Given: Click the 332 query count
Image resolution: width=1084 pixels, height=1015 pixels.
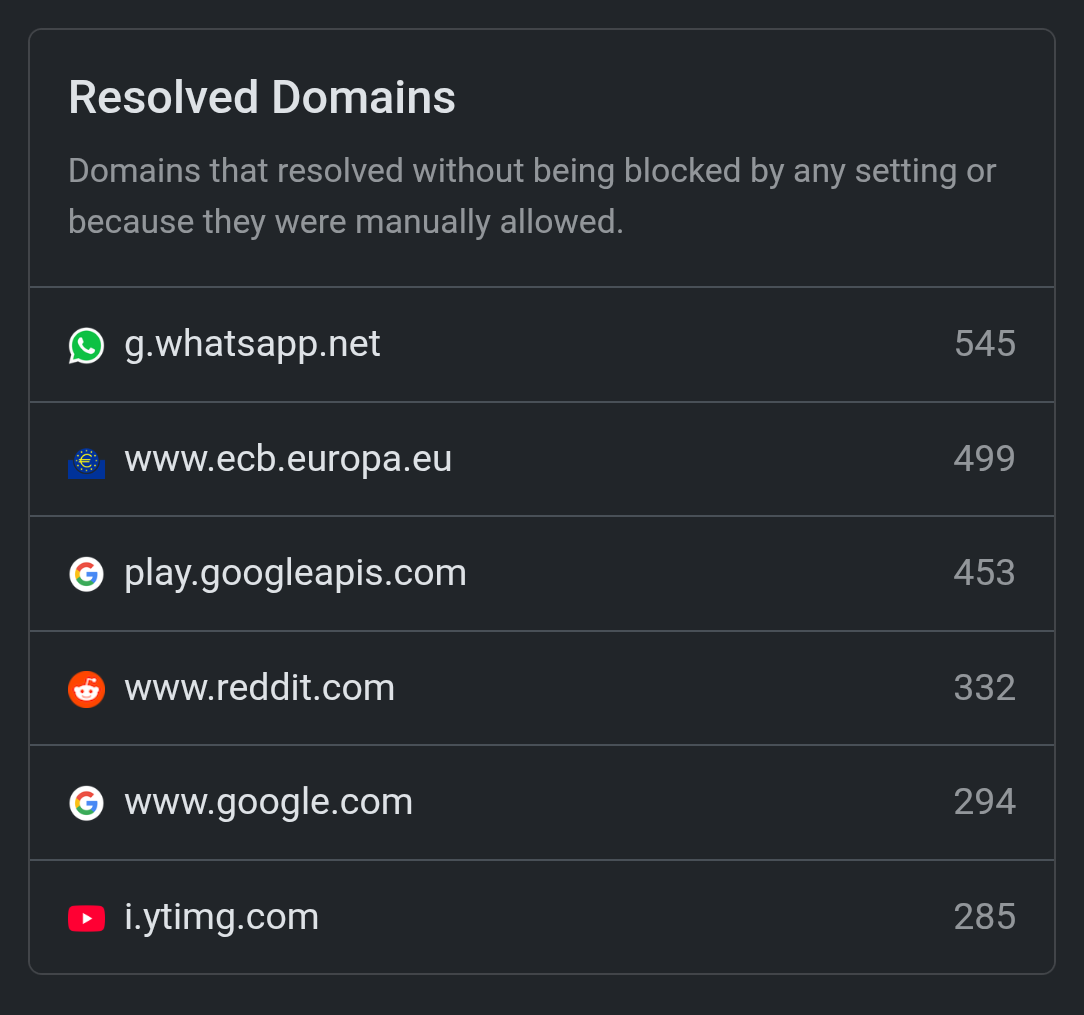Looking at the screenshot, I should tap(984, 688).
